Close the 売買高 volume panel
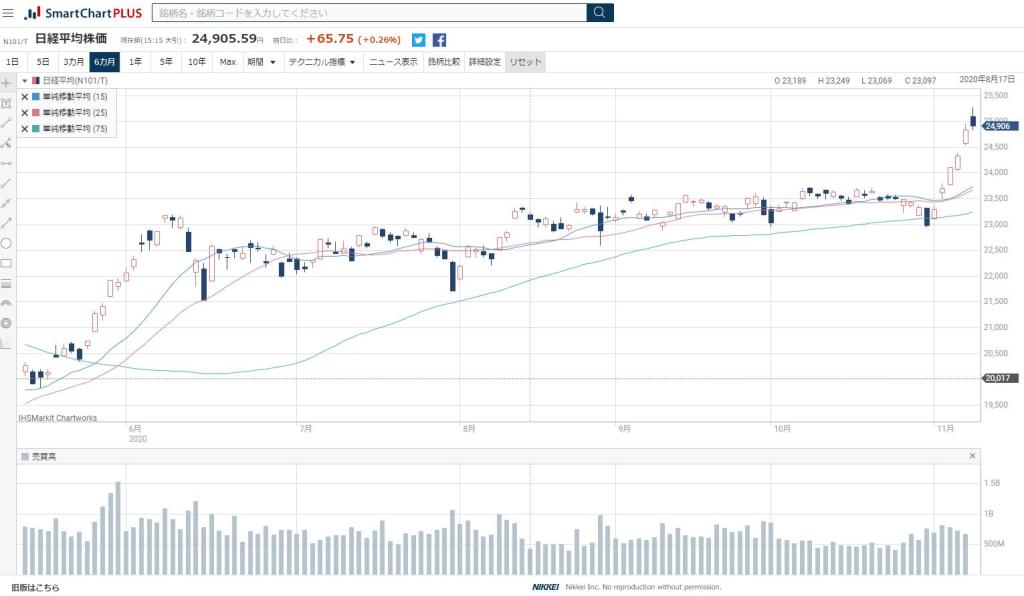1024x596 pixels. (x=972, y=456)
